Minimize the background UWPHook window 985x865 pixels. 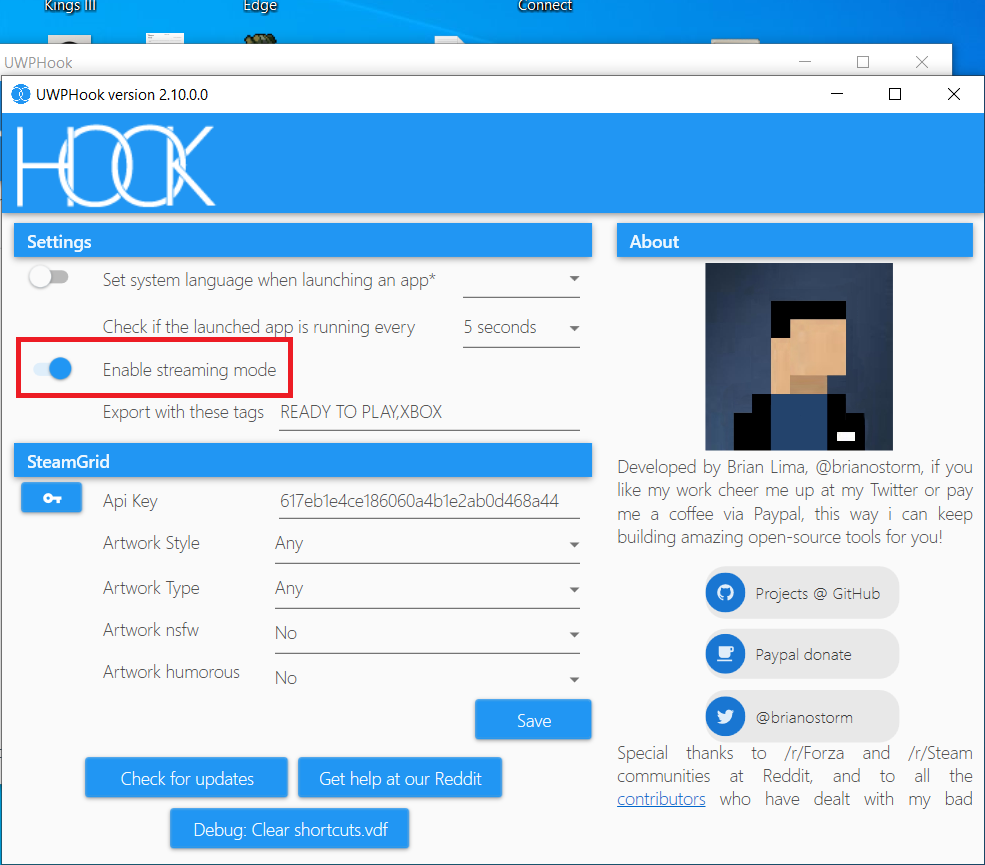tap(805, 62)
